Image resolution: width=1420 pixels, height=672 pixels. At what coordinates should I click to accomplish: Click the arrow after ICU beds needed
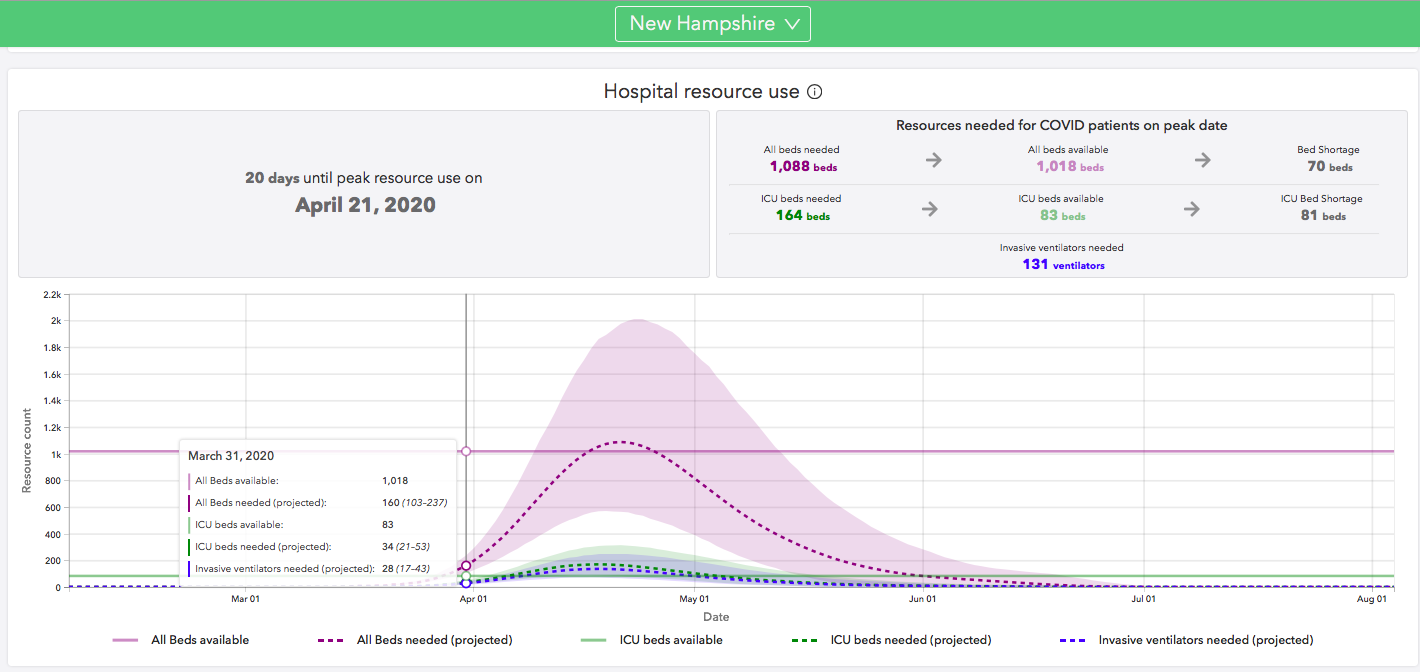(x=929, y=209)
